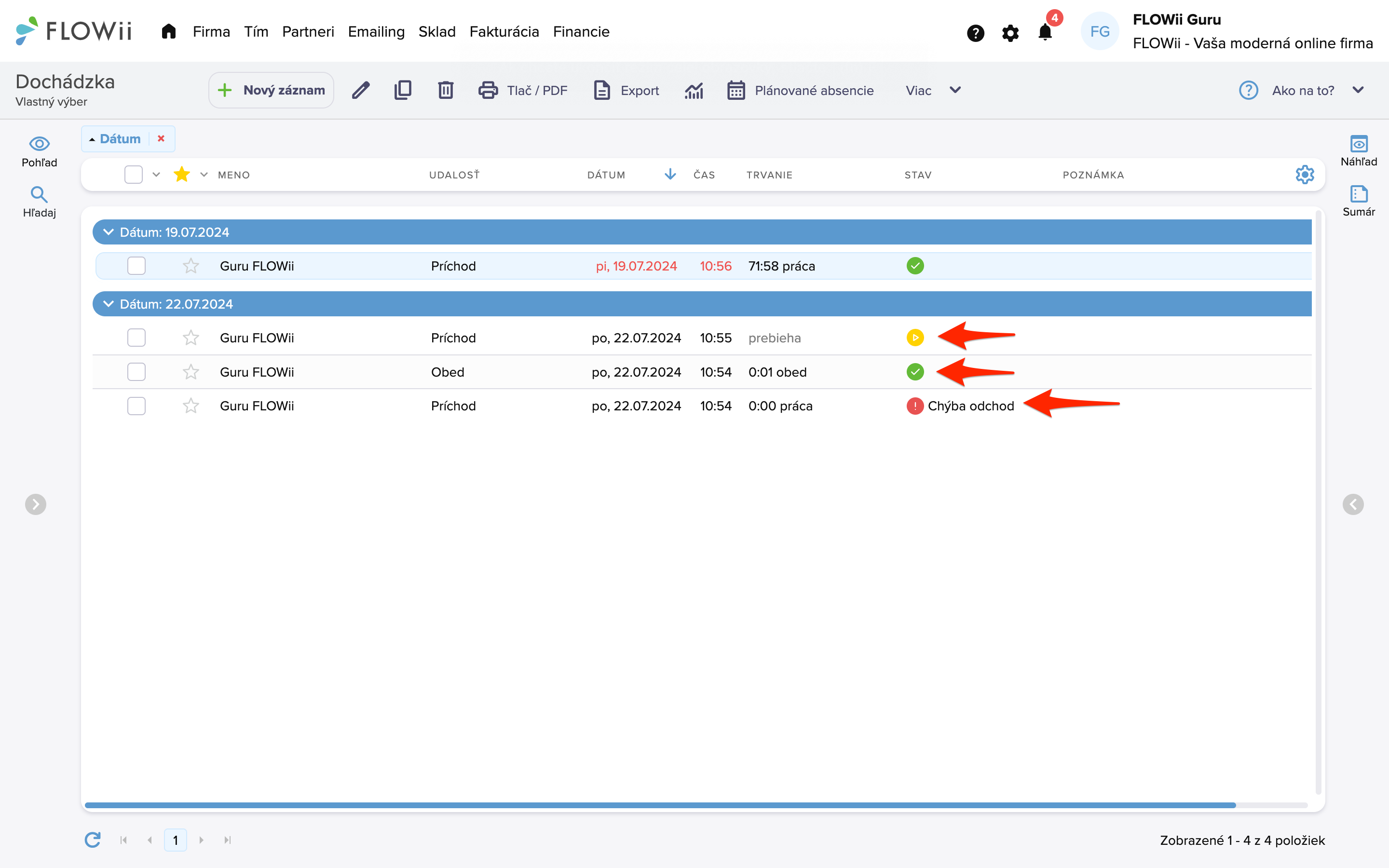Open the FG user avatar
The height and width of the screenshot is (868, 1389).
pyautogui.click(x=1099, y=31)
